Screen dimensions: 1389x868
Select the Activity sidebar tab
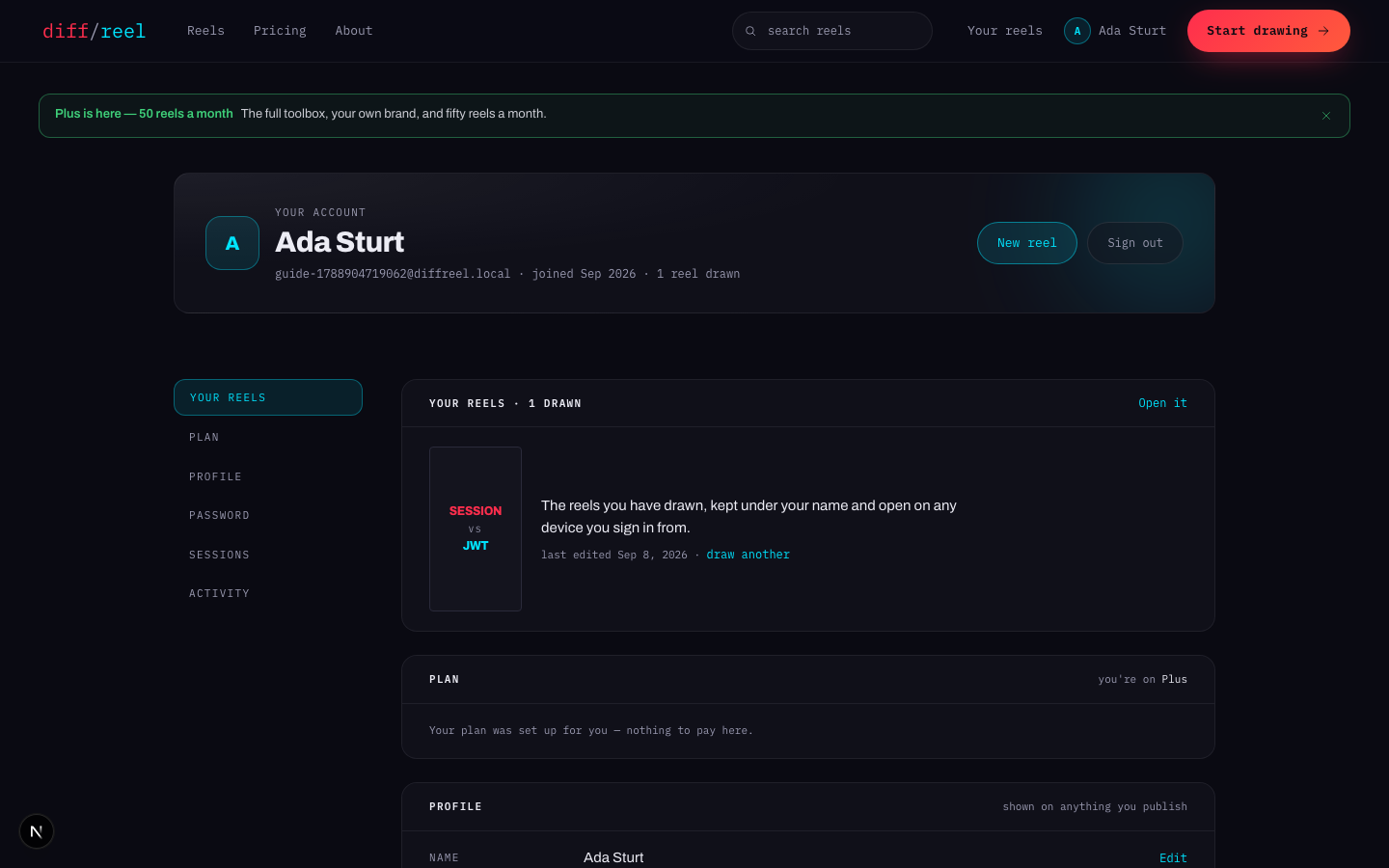[268, 593]
